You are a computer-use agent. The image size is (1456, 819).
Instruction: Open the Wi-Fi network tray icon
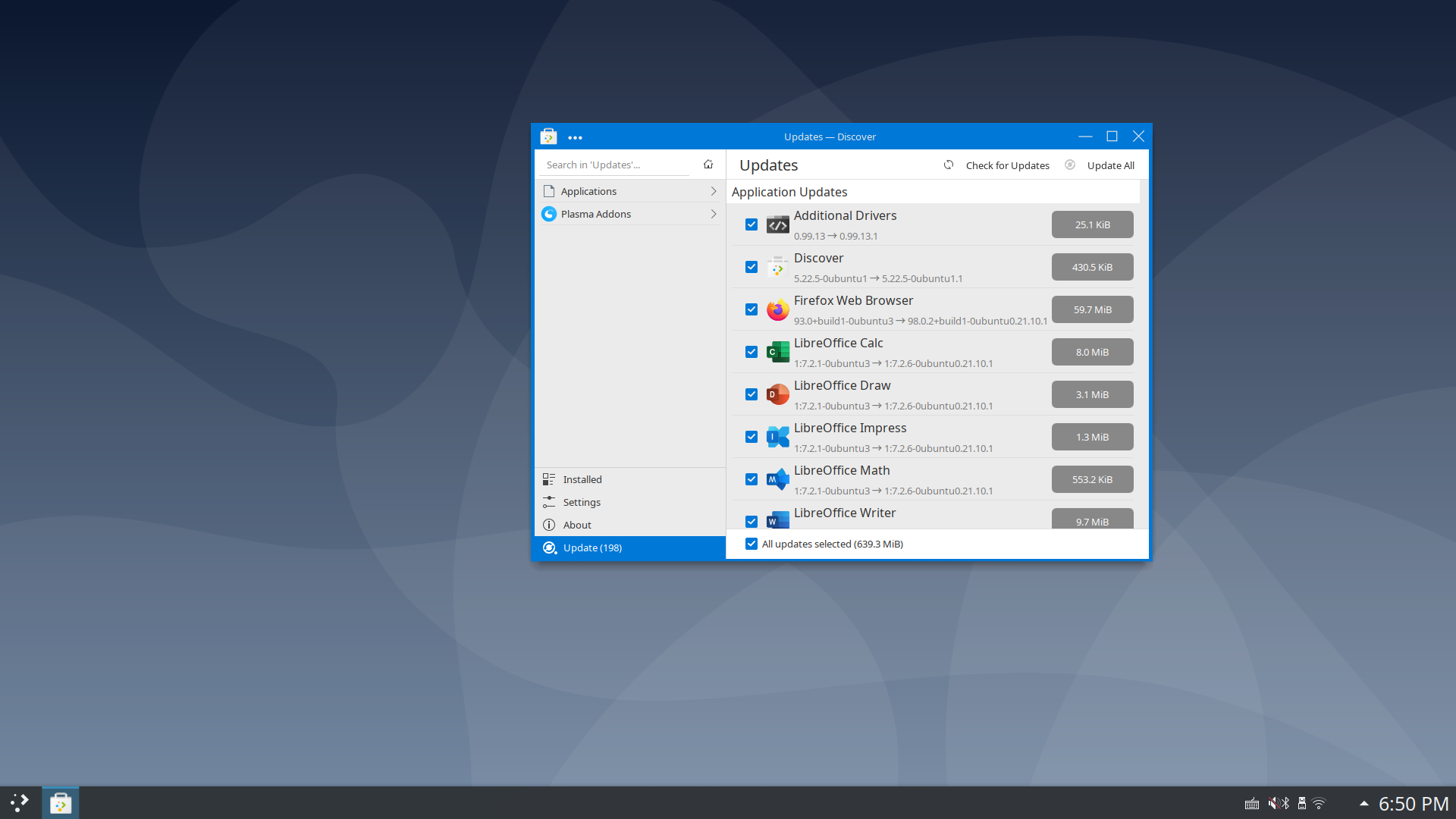(1319, 804)
